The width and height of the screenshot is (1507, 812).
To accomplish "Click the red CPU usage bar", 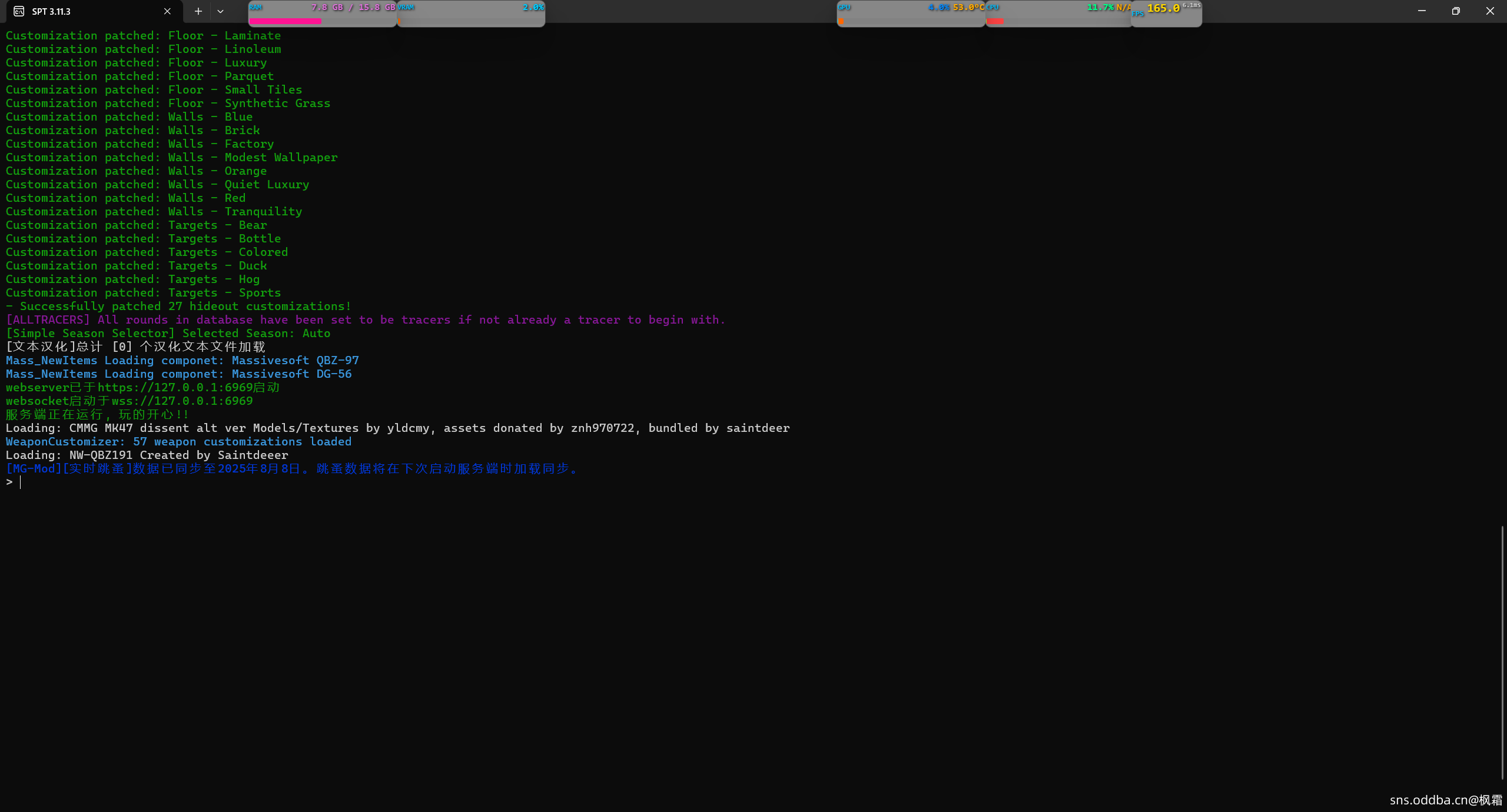I will click(995, 22).
